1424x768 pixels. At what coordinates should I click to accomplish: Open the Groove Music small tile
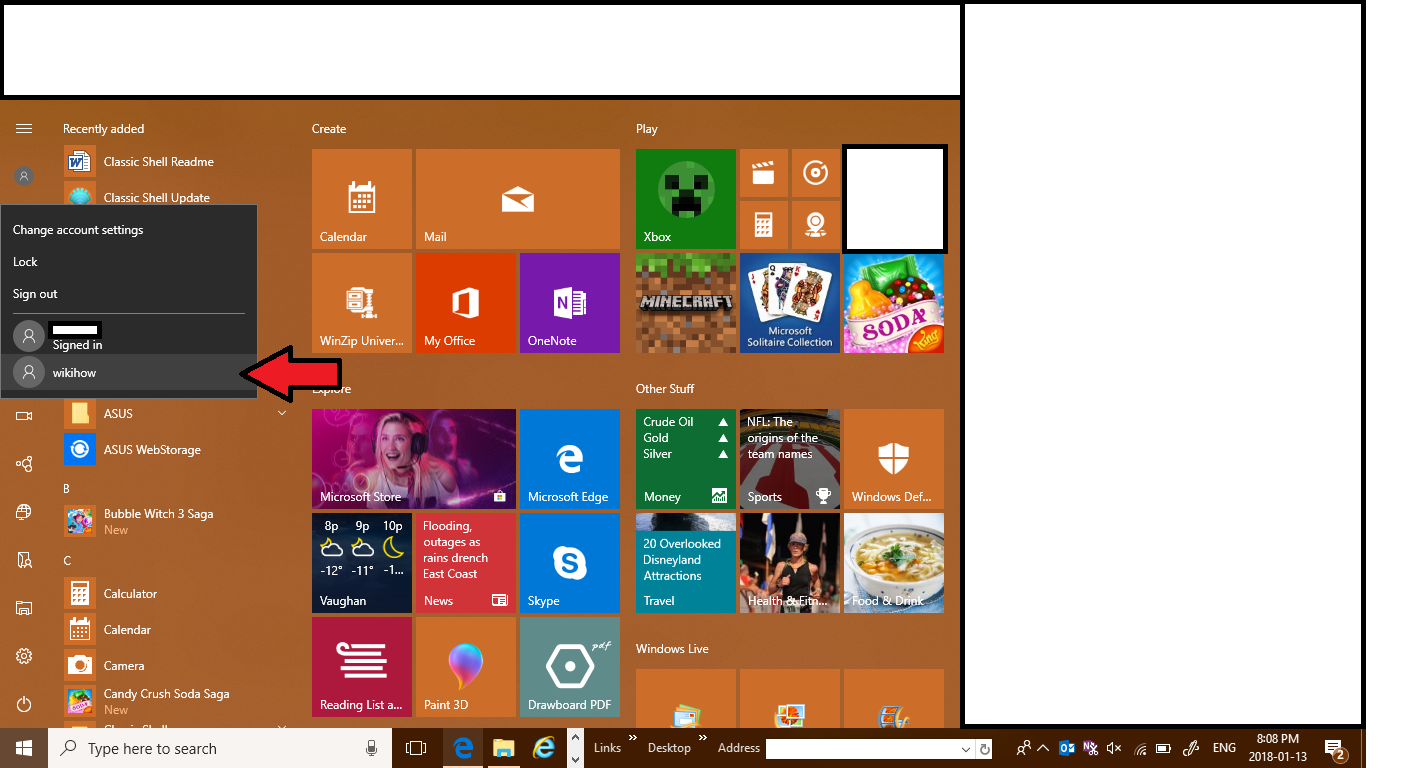pos(816,174)
